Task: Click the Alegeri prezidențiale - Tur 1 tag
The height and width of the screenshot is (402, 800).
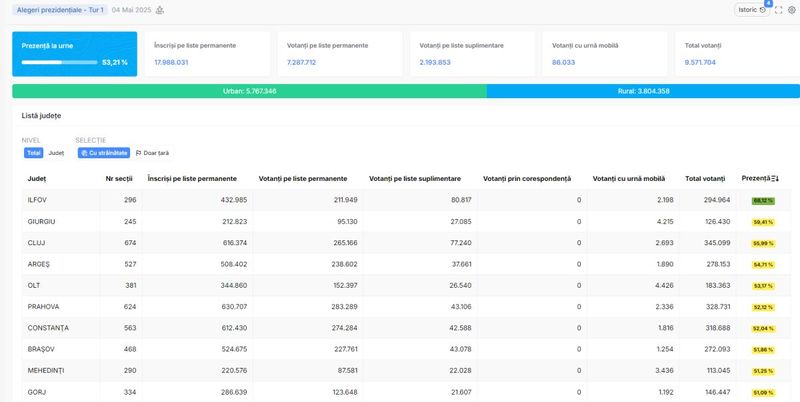Action: [x=60, y=10]
